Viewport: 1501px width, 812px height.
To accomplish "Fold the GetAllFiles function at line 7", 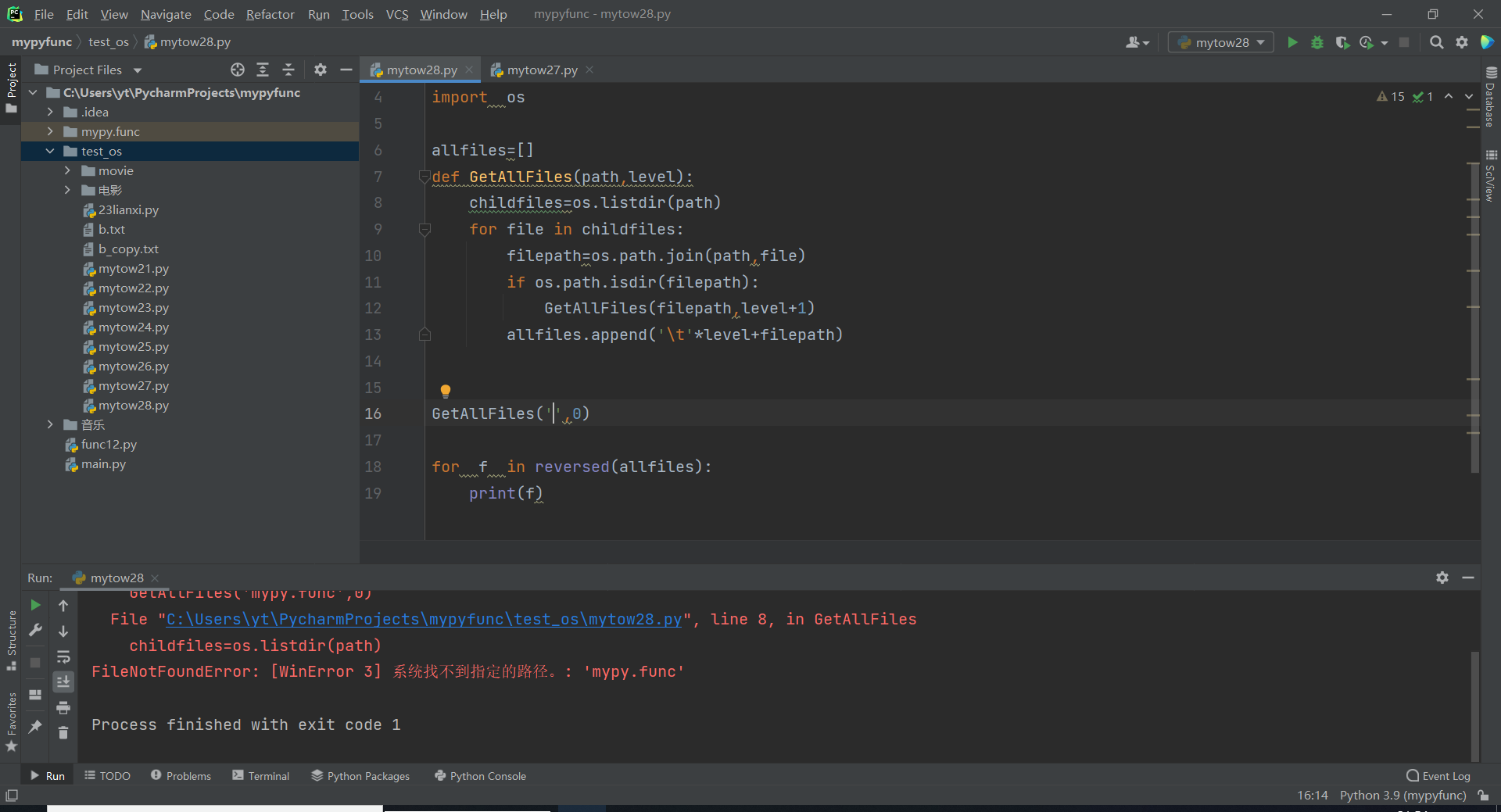I will (425, 177).
